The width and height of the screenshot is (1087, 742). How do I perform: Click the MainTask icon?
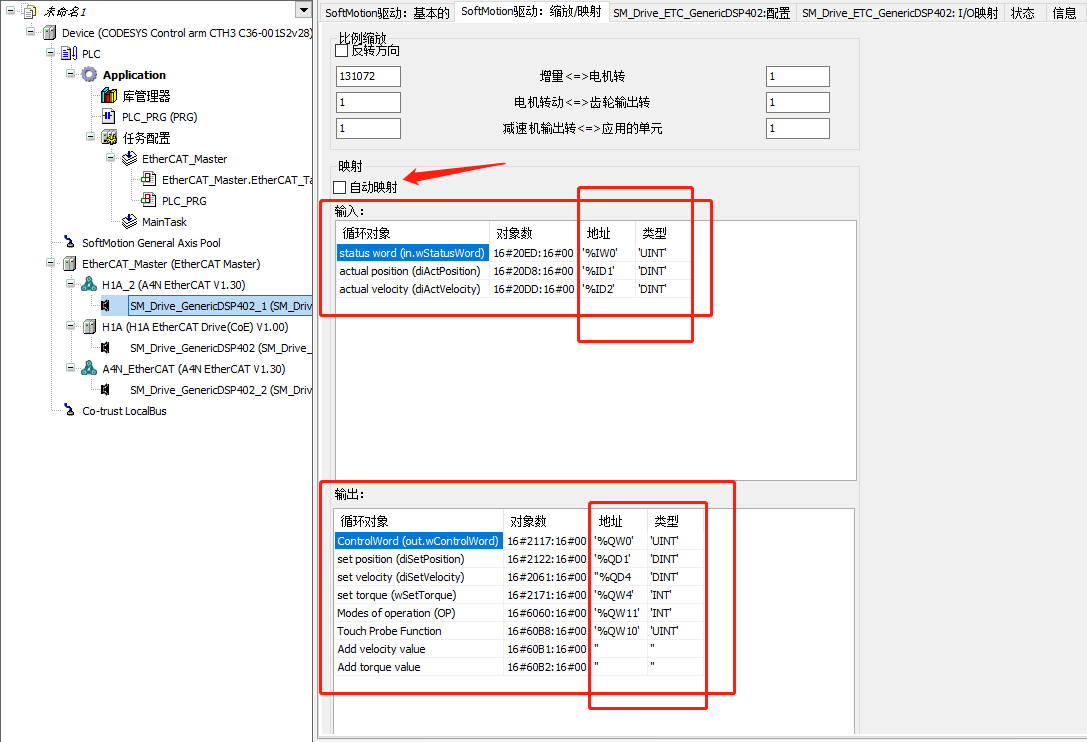pyautogui.click(x=129, y=221)
